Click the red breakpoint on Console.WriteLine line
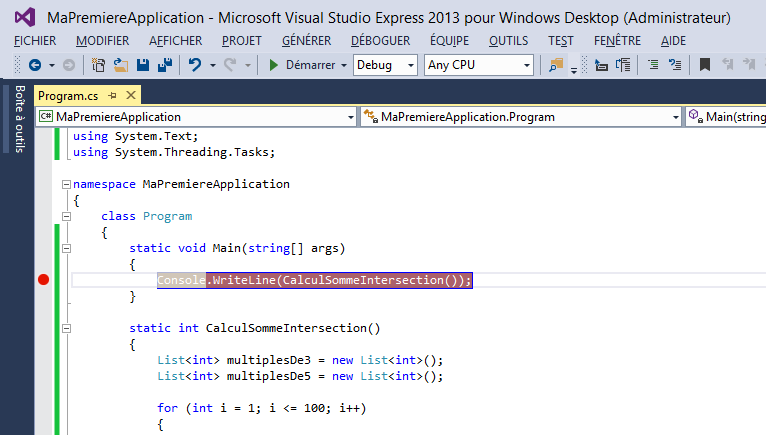The height and width of the screenshot is (435, 766). tap(43, 280)
